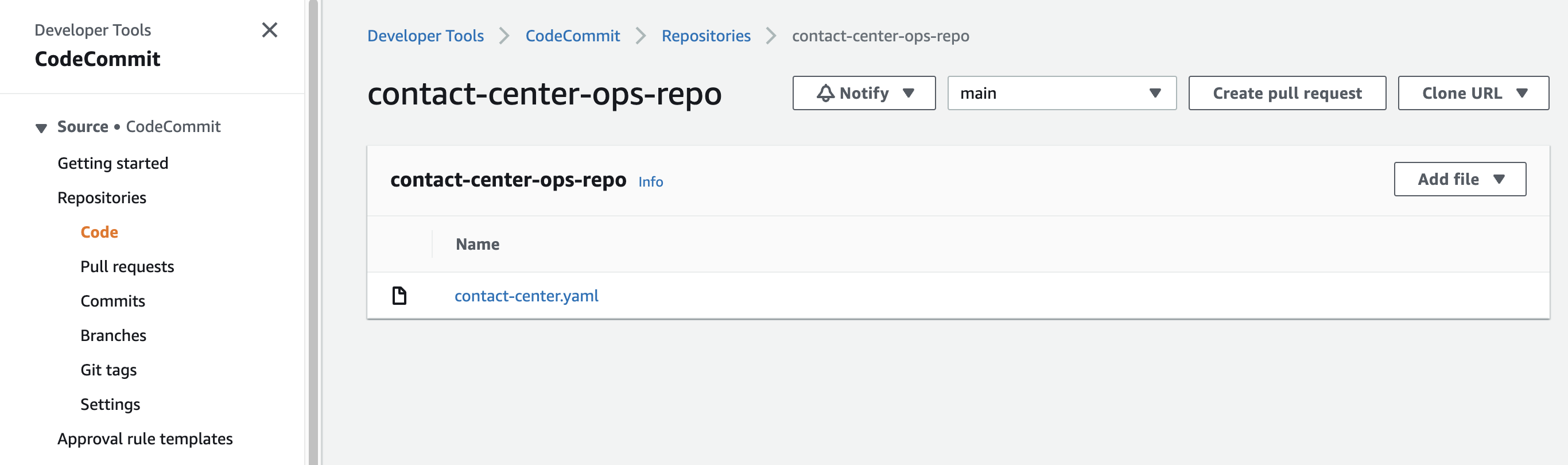
Task: Collapse the Source CodeCommit section triangle
Action: tap(41, 128)
